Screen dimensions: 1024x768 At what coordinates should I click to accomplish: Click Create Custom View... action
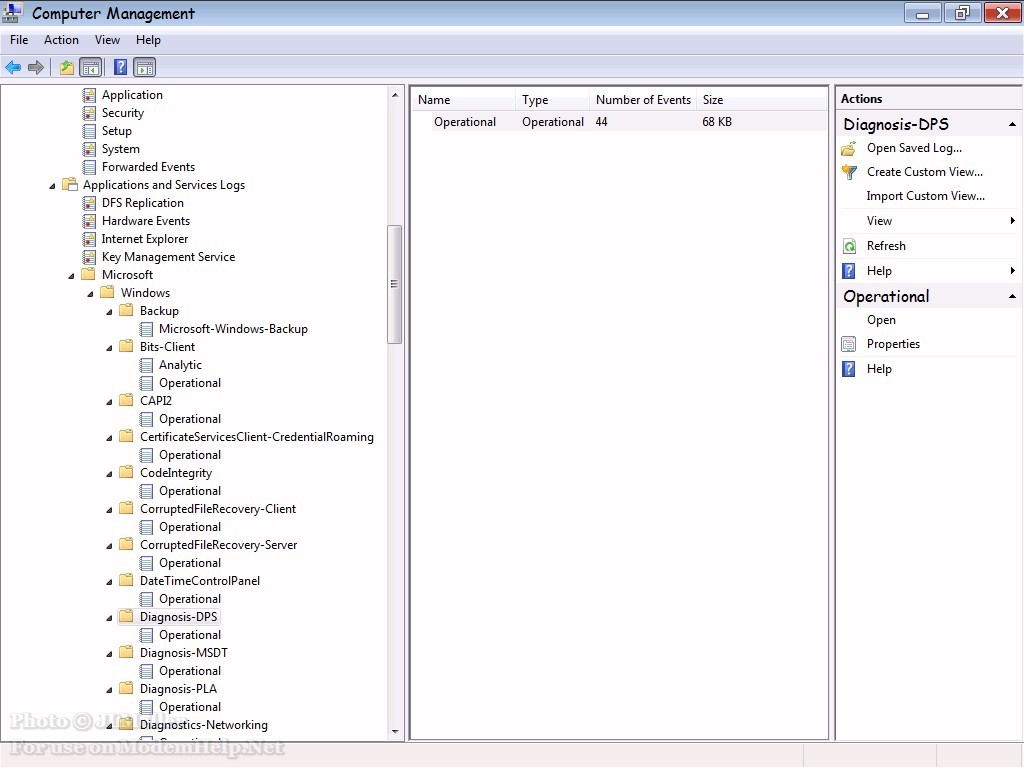925,172
